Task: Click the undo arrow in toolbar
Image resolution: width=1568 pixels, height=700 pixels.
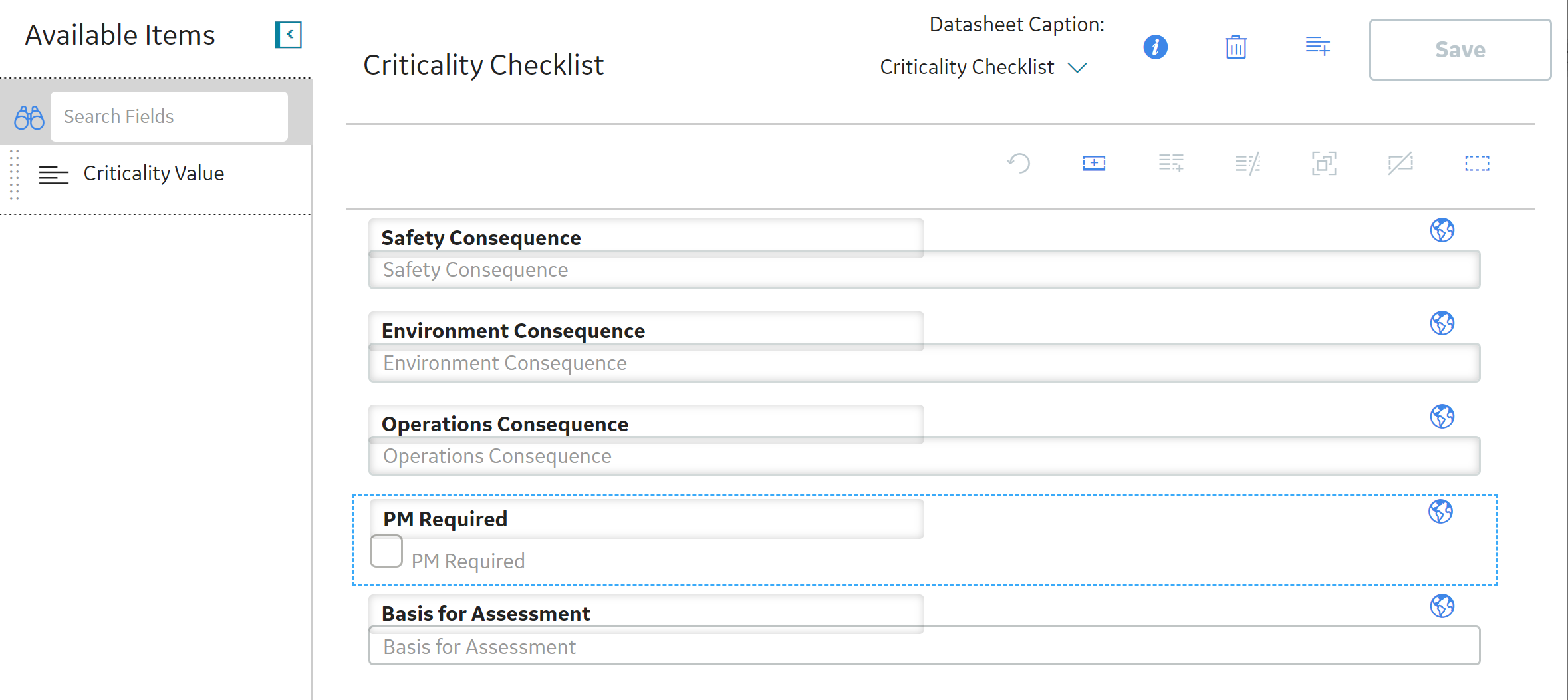Action: tap(1019, 163)
